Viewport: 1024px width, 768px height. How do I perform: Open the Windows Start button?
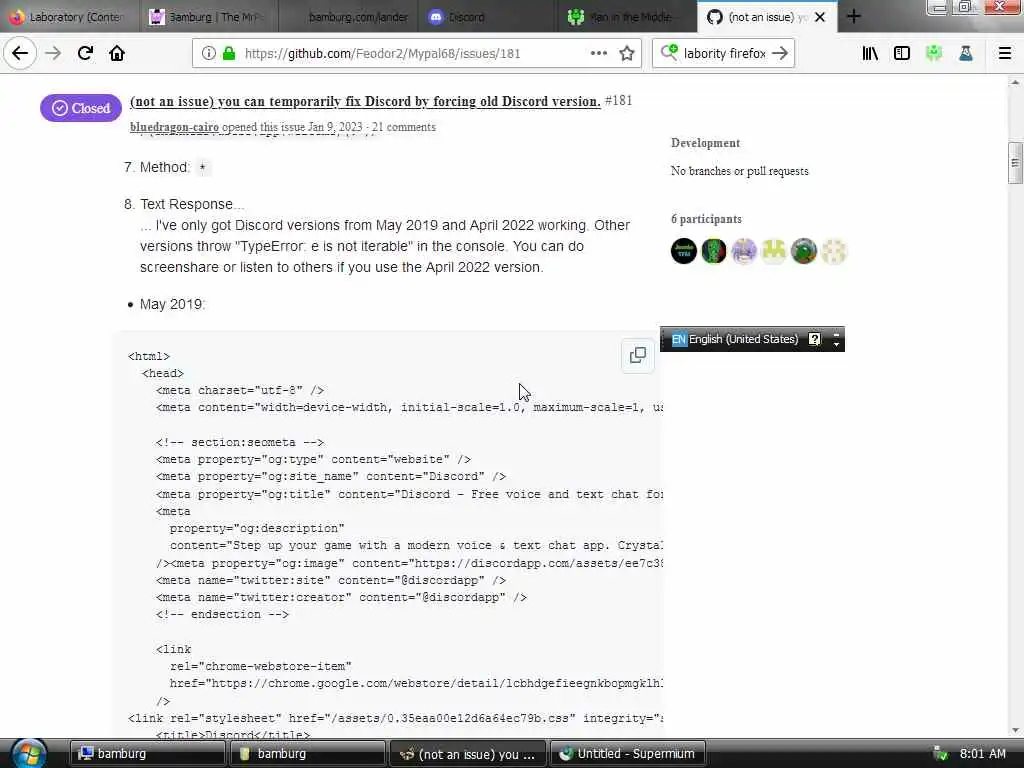point(29,753)
